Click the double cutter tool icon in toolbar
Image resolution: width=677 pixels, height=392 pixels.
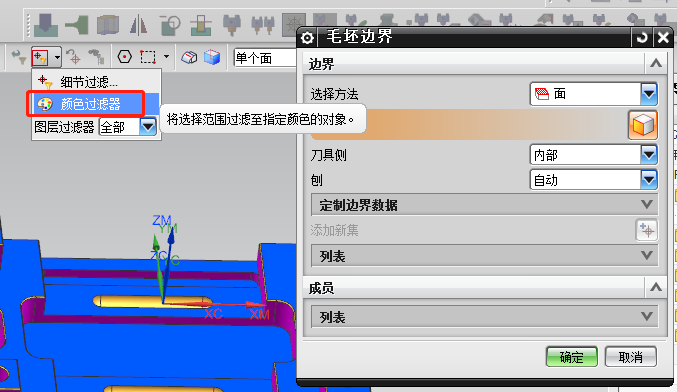[263, 25]
